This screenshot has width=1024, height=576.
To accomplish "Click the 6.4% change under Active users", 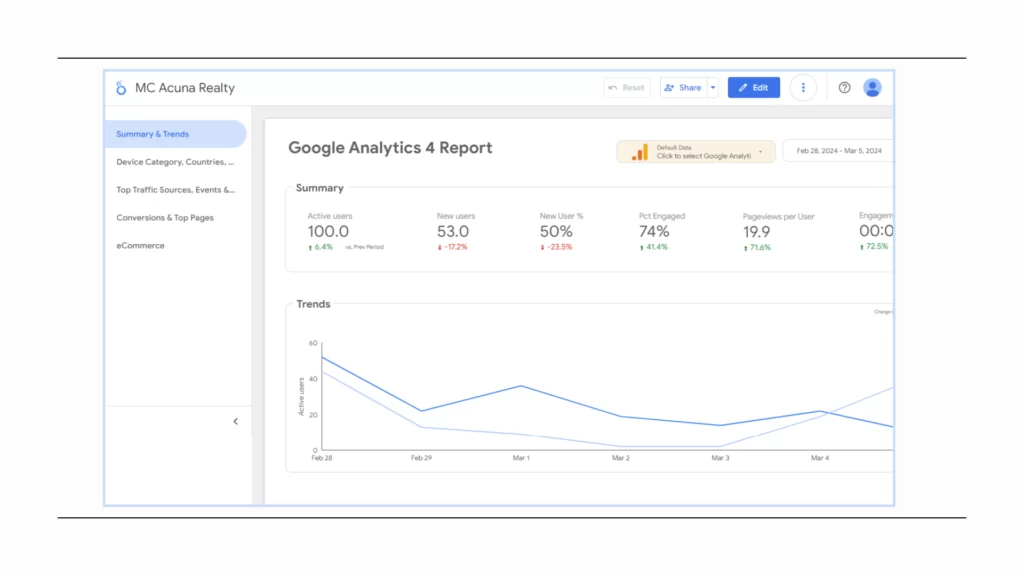I will click(320, 247).
